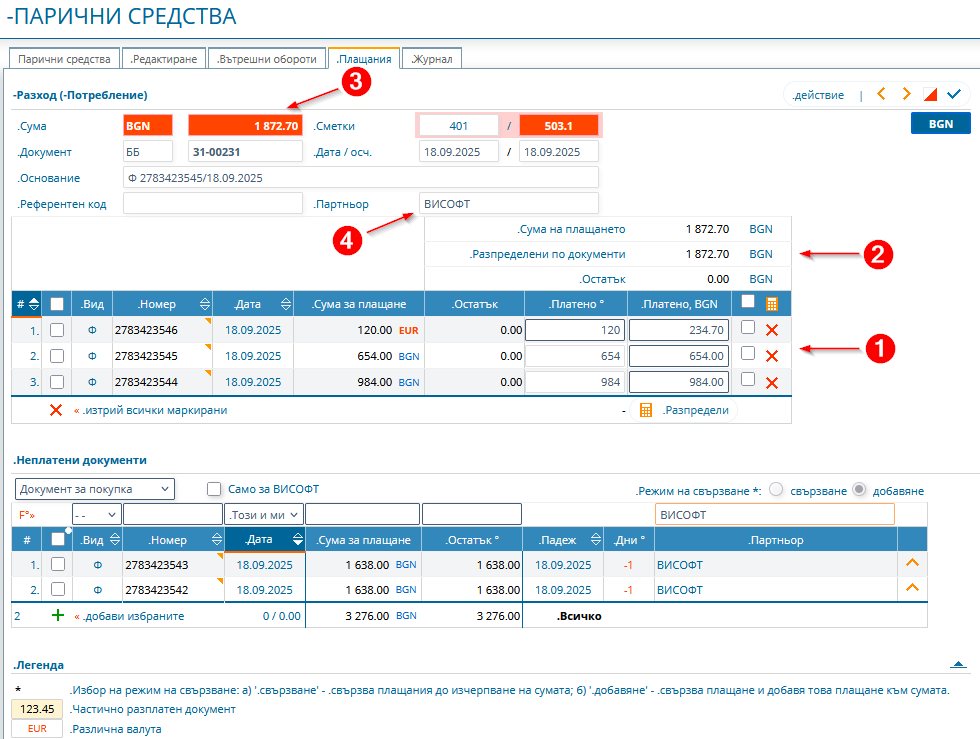Collapse the Легенда section
Viewport: 980px width, 739px height.
click(x=957, y=664)
